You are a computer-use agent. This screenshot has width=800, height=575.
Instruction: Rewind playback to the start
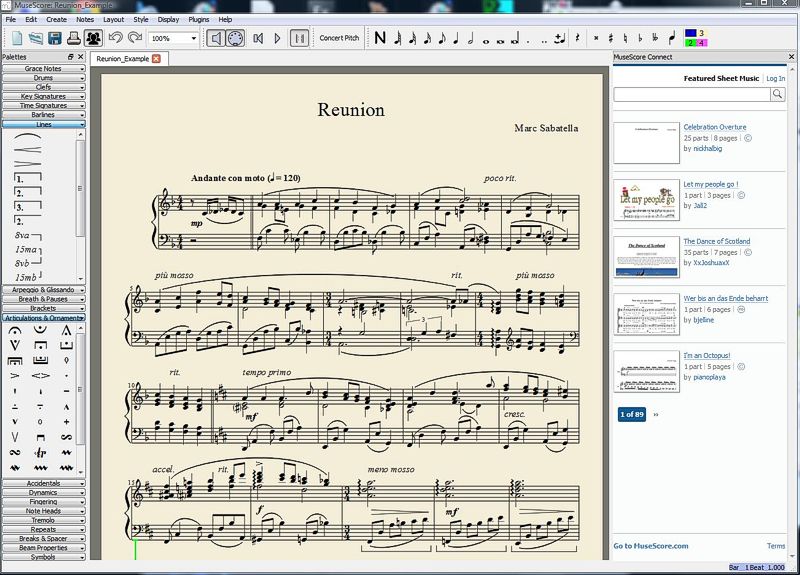(258, 38)
